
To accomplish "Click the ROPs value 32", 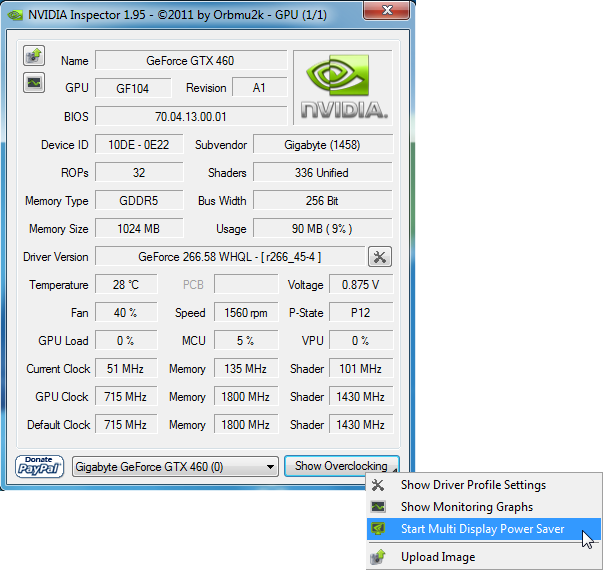I will point(139,173).
